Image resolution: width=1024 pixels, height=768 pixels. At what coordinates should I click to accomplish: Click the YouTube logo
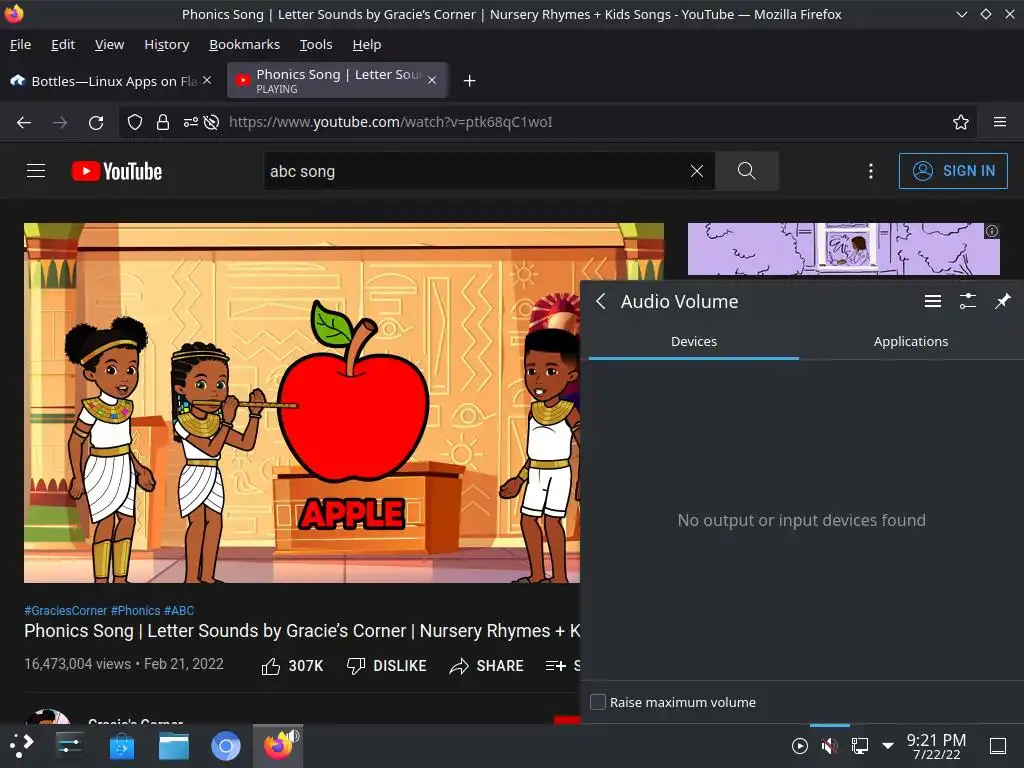(x=117, y=171)
